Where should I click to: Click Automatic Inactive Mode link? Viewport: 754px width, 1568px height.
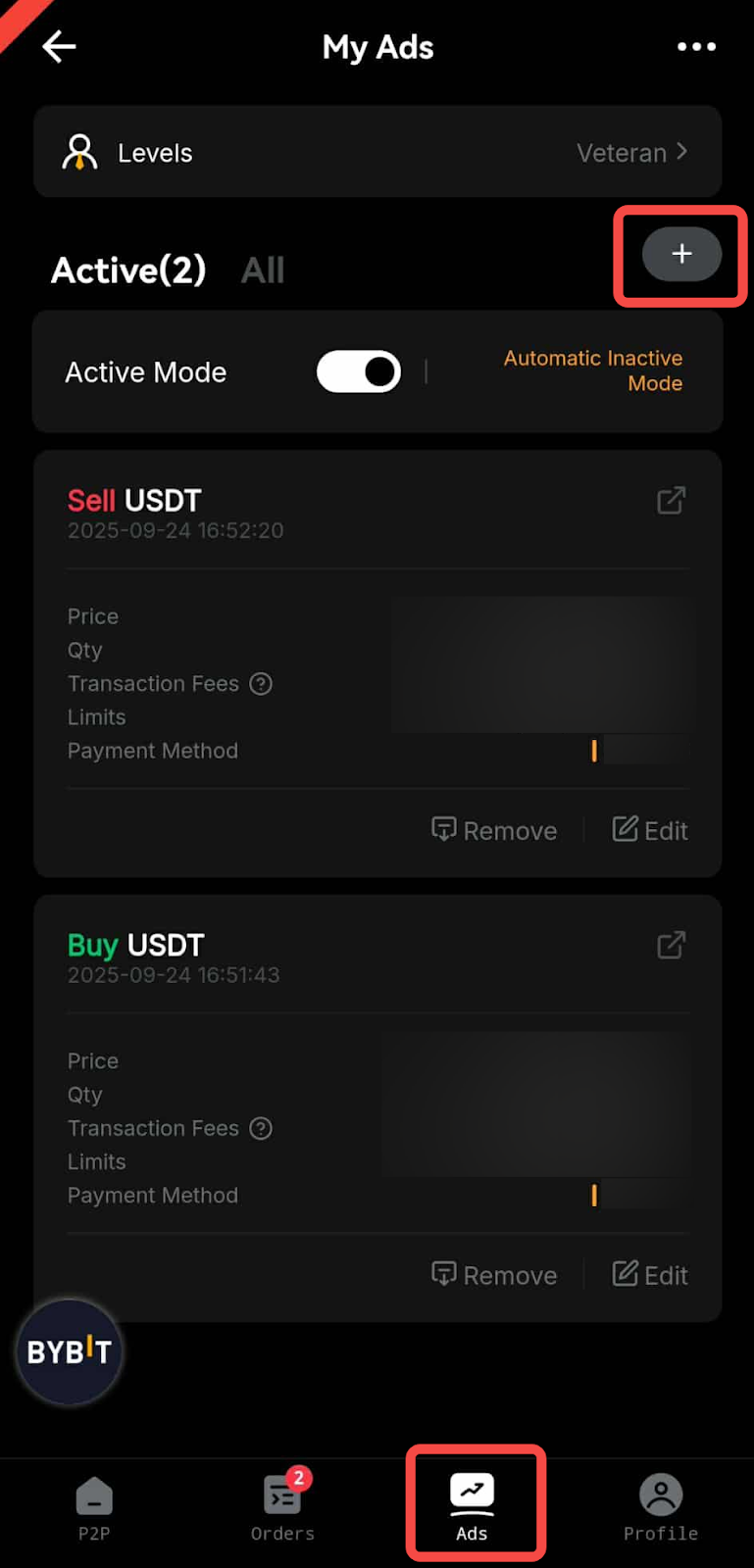[593, 370]
